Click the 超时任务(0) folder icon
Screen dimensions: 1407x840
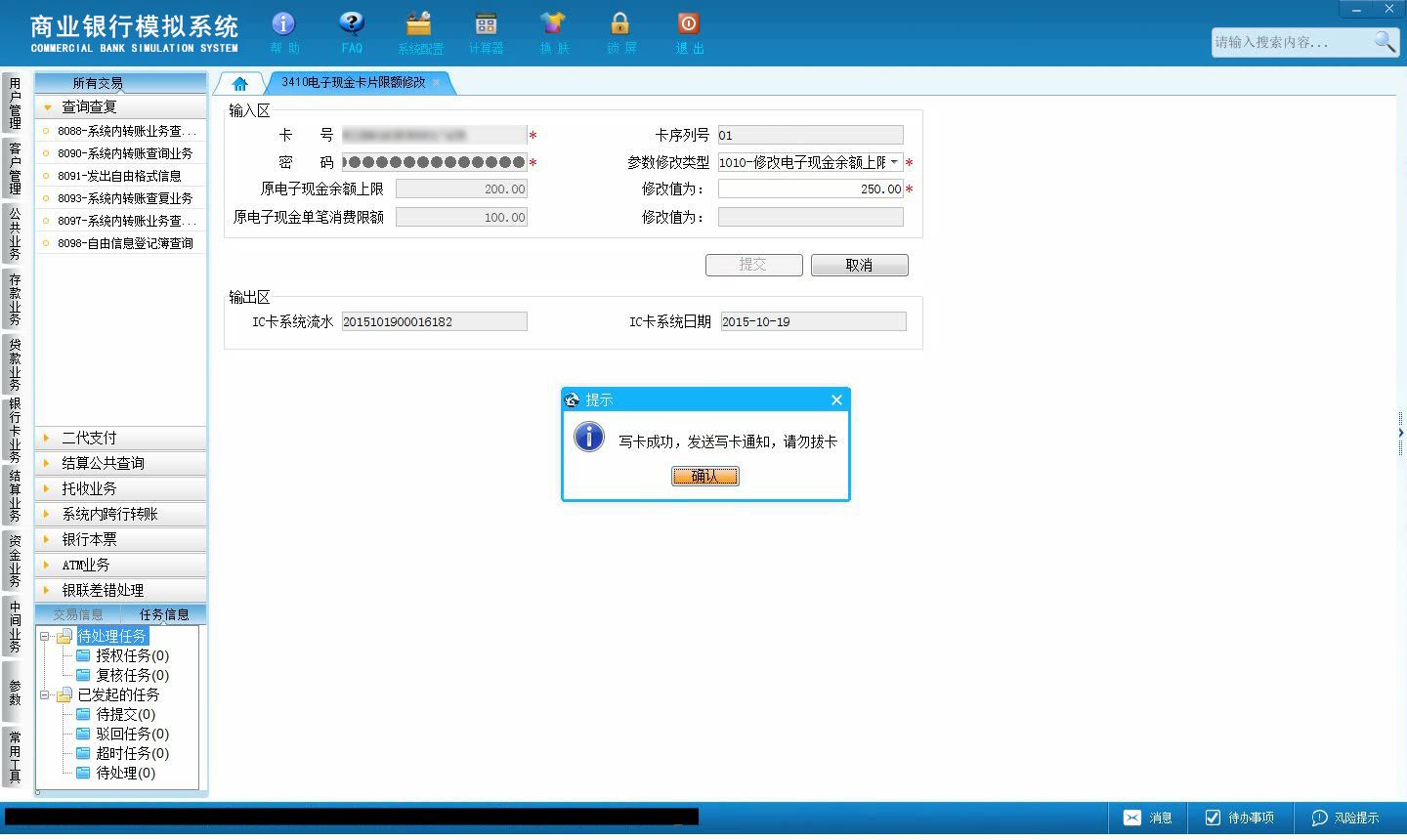click(83, 753)
